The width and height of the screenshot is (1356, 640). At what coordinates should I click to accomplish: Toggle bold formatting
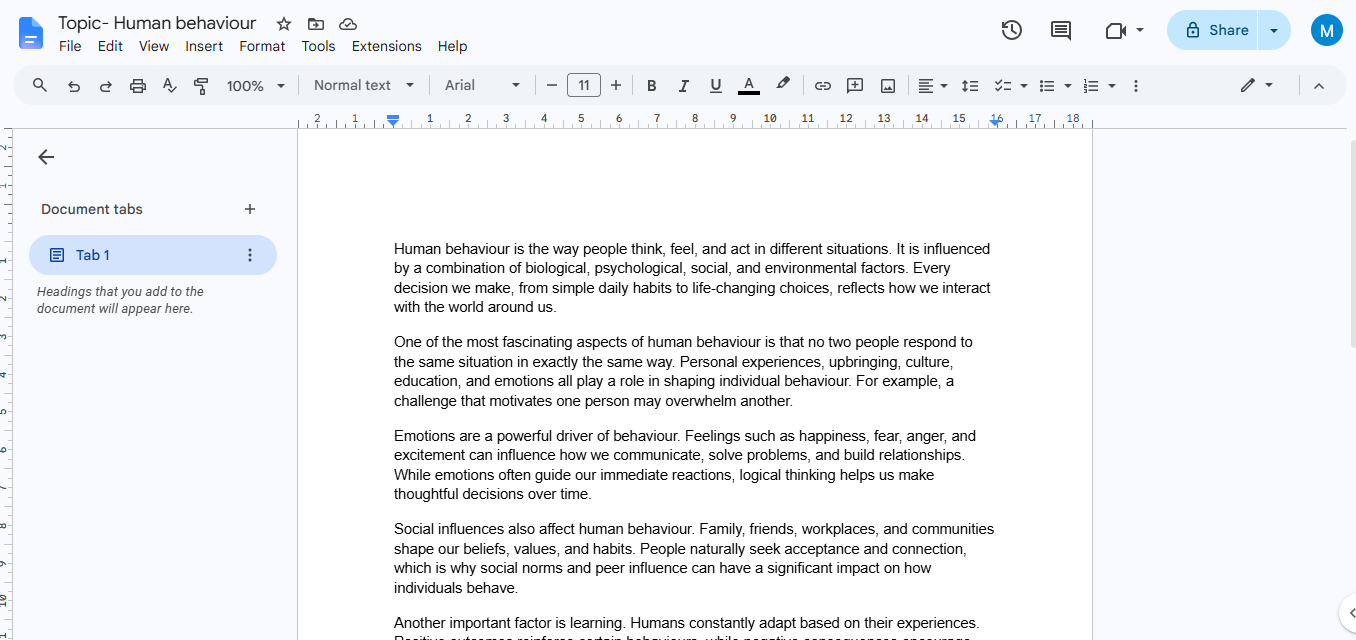pos(652,86)
